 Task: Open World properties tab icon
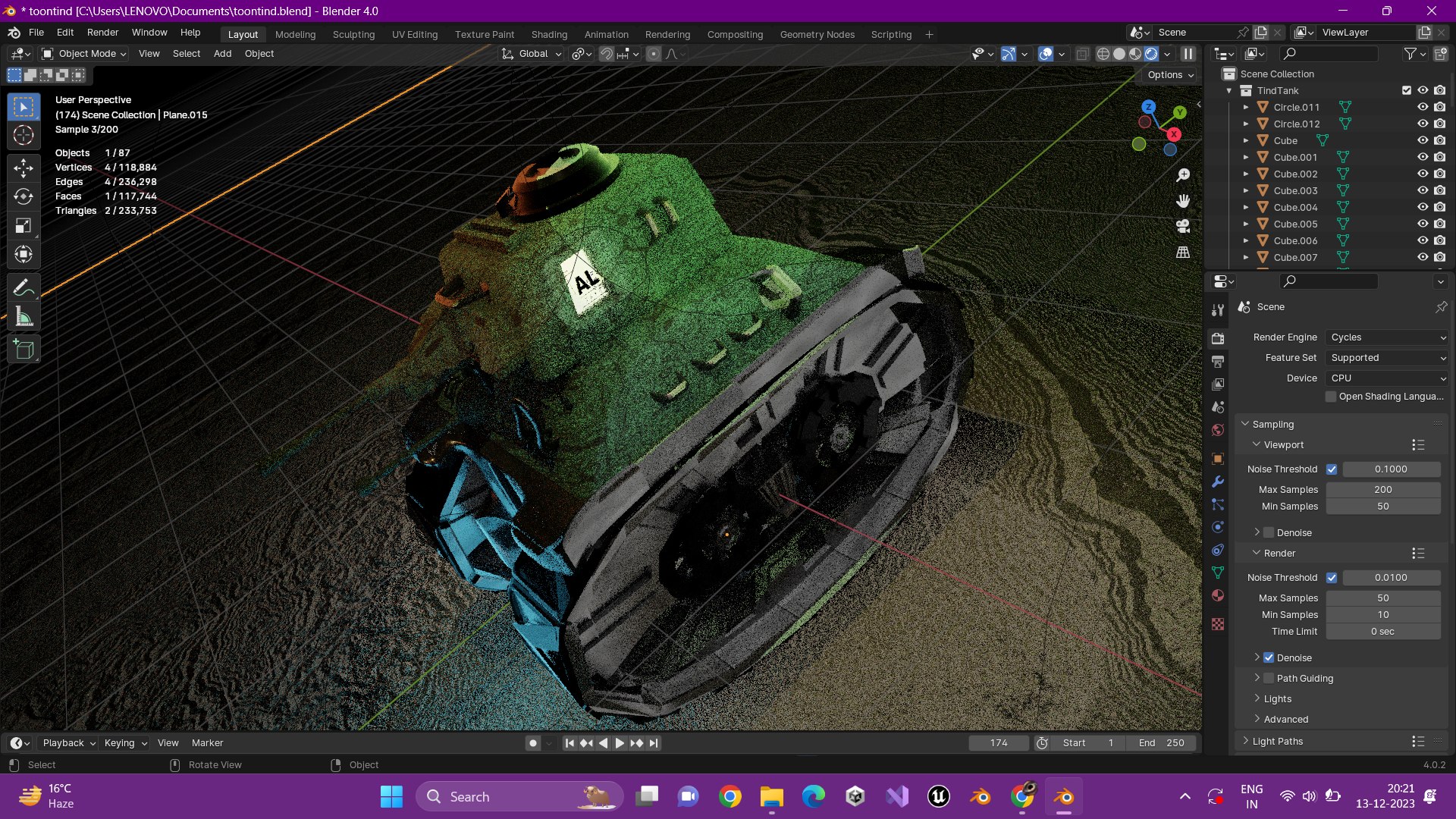[x=1218, y=430]
